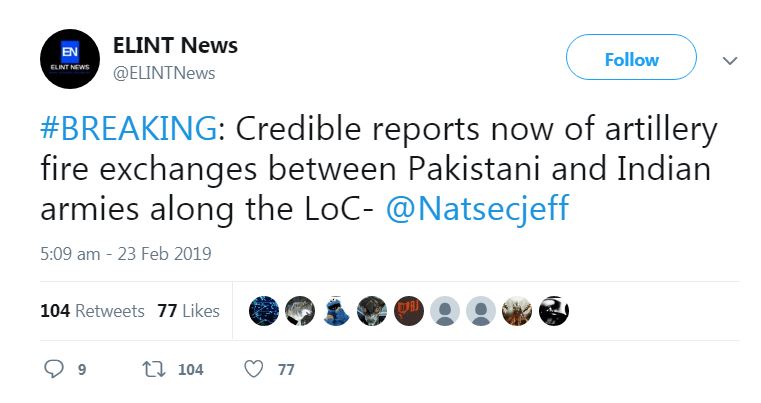Click the ELINT News display name
Screen dimensions: 761x403
coord(176,46)
